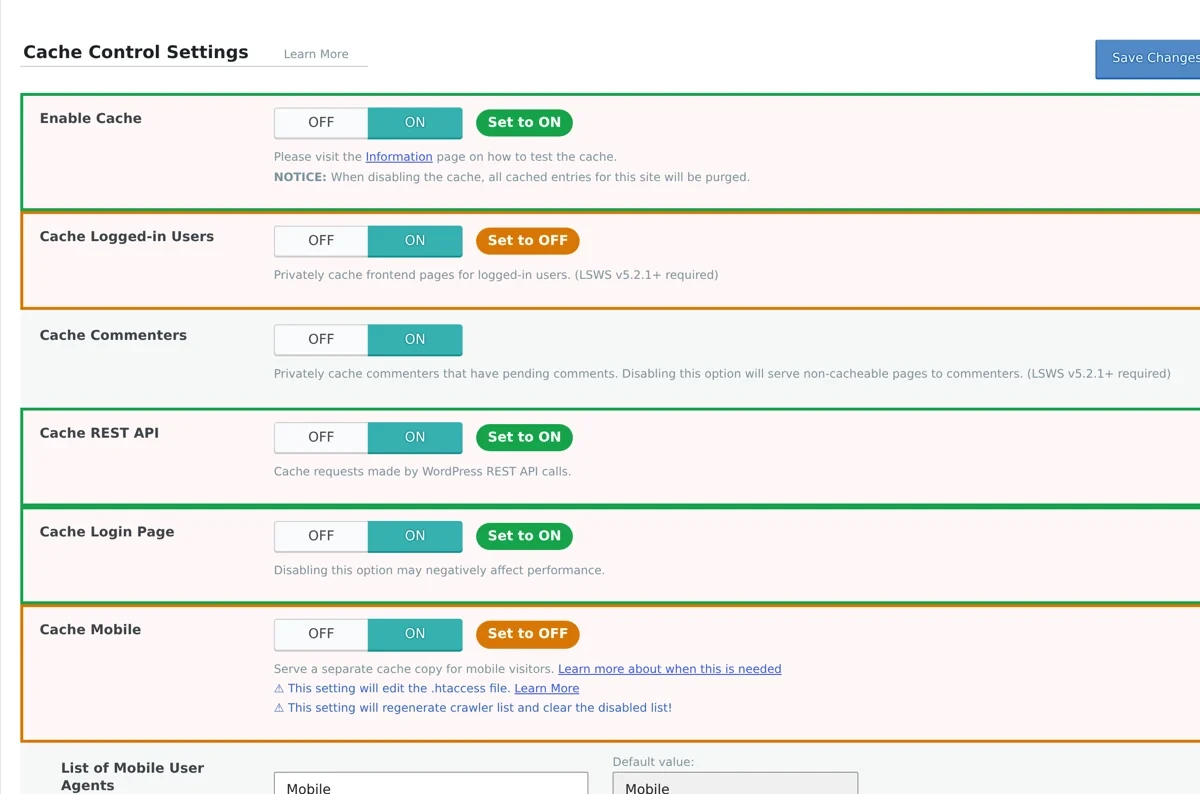Open the Information page link
Image resolution: width=1200 pixels, height=794 pixels.
[x=399, y=157]
